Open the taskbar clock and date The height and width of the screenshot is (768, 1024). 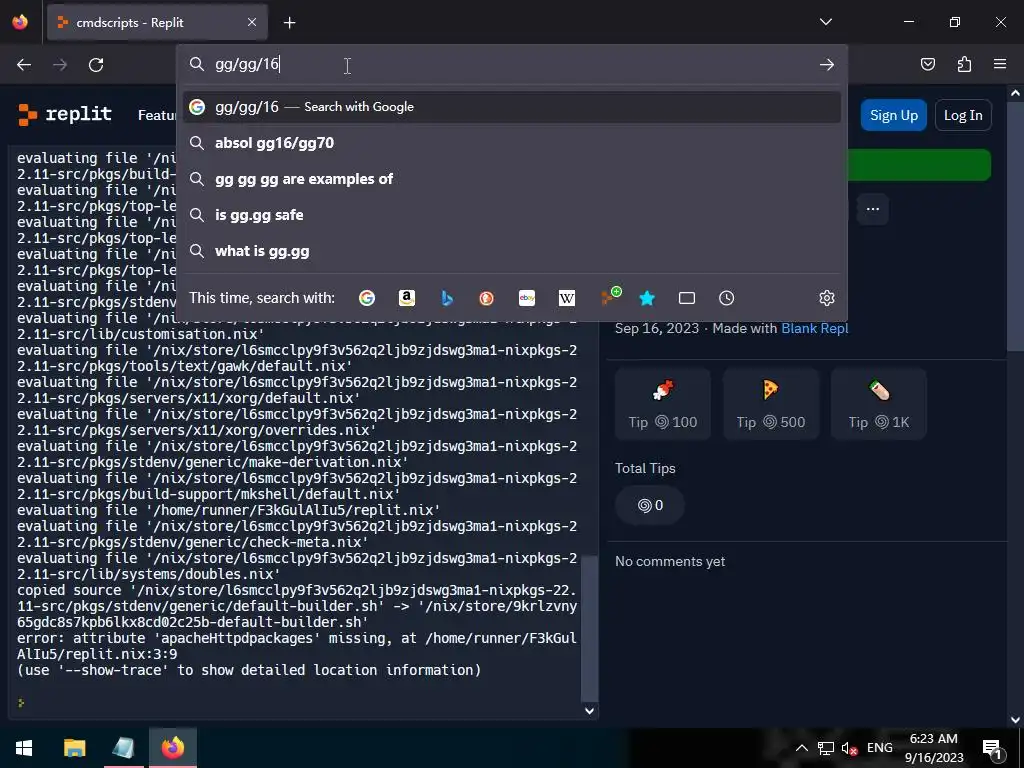point(934,748)
